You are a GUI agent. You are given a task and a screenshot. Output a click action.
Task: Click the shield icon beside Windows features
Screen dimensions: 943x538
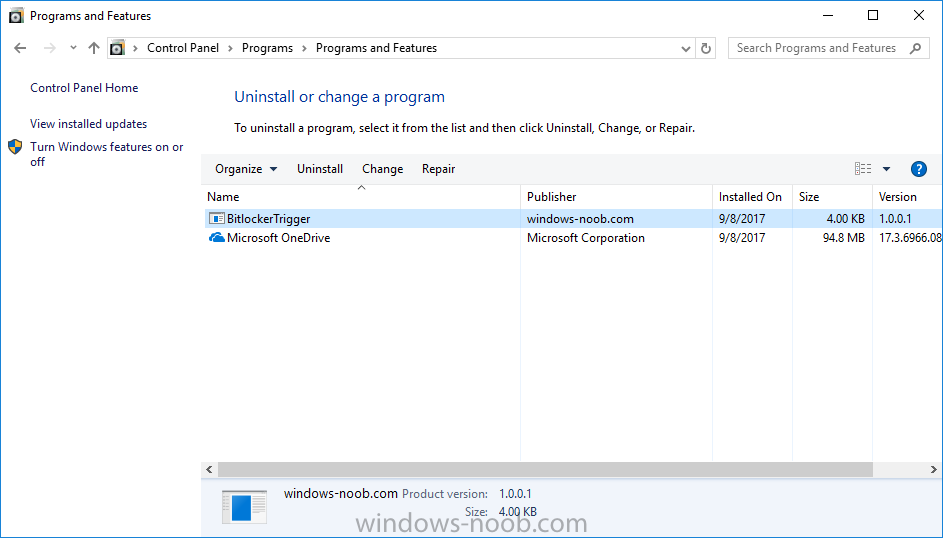[x=15, y=147]
